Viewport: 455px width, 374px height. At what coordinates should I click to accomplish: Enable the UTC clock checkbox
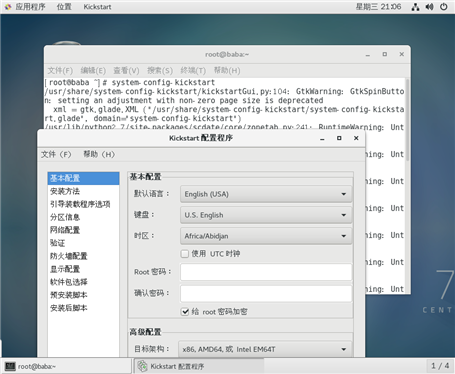click(185, 254)
